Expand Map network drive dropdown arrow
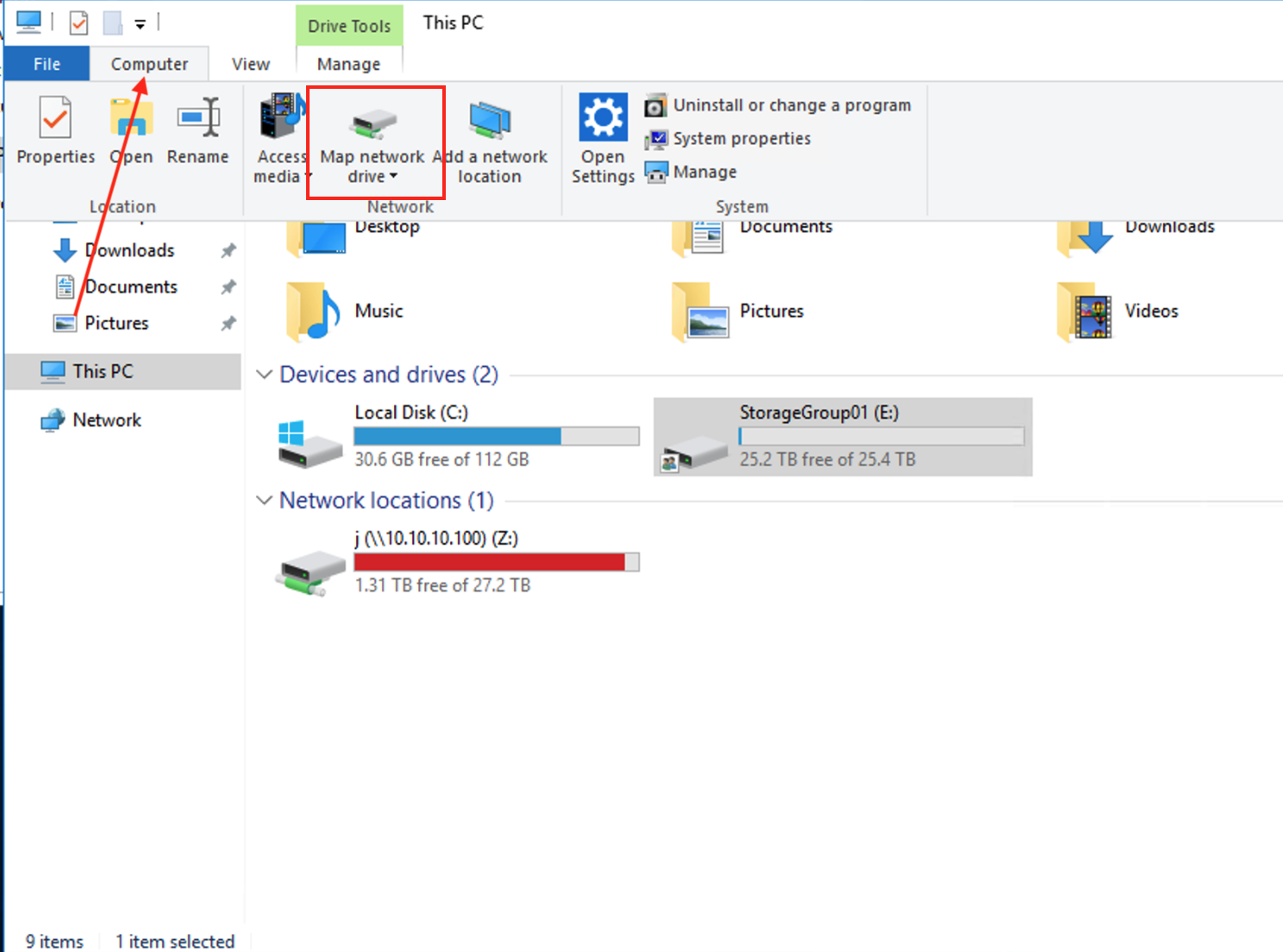Image resolution: width=1283 pixels, height=952 pixels. 393,176
